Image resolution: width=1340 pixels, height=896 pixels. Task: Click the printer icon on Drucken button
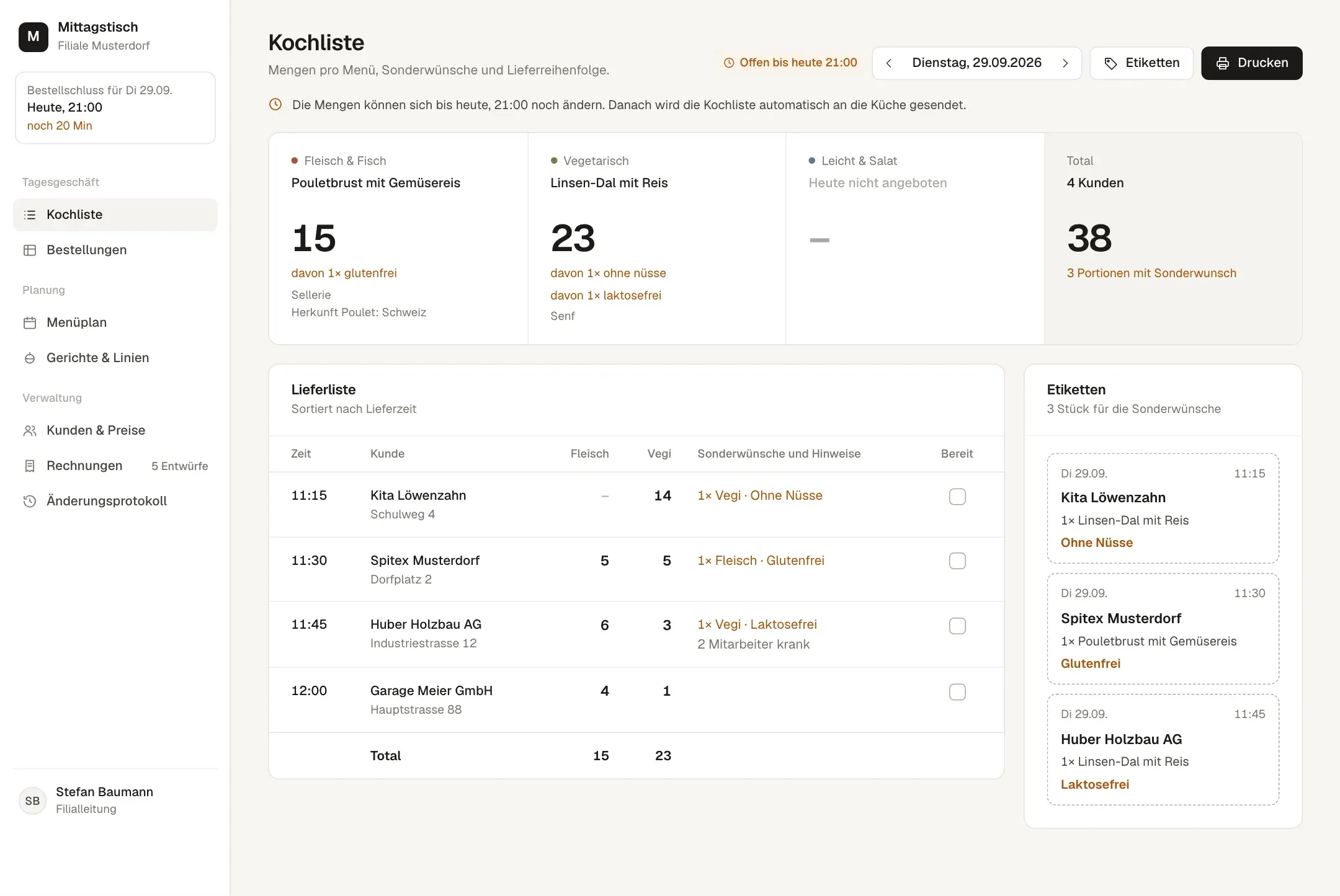point(1223,63)
